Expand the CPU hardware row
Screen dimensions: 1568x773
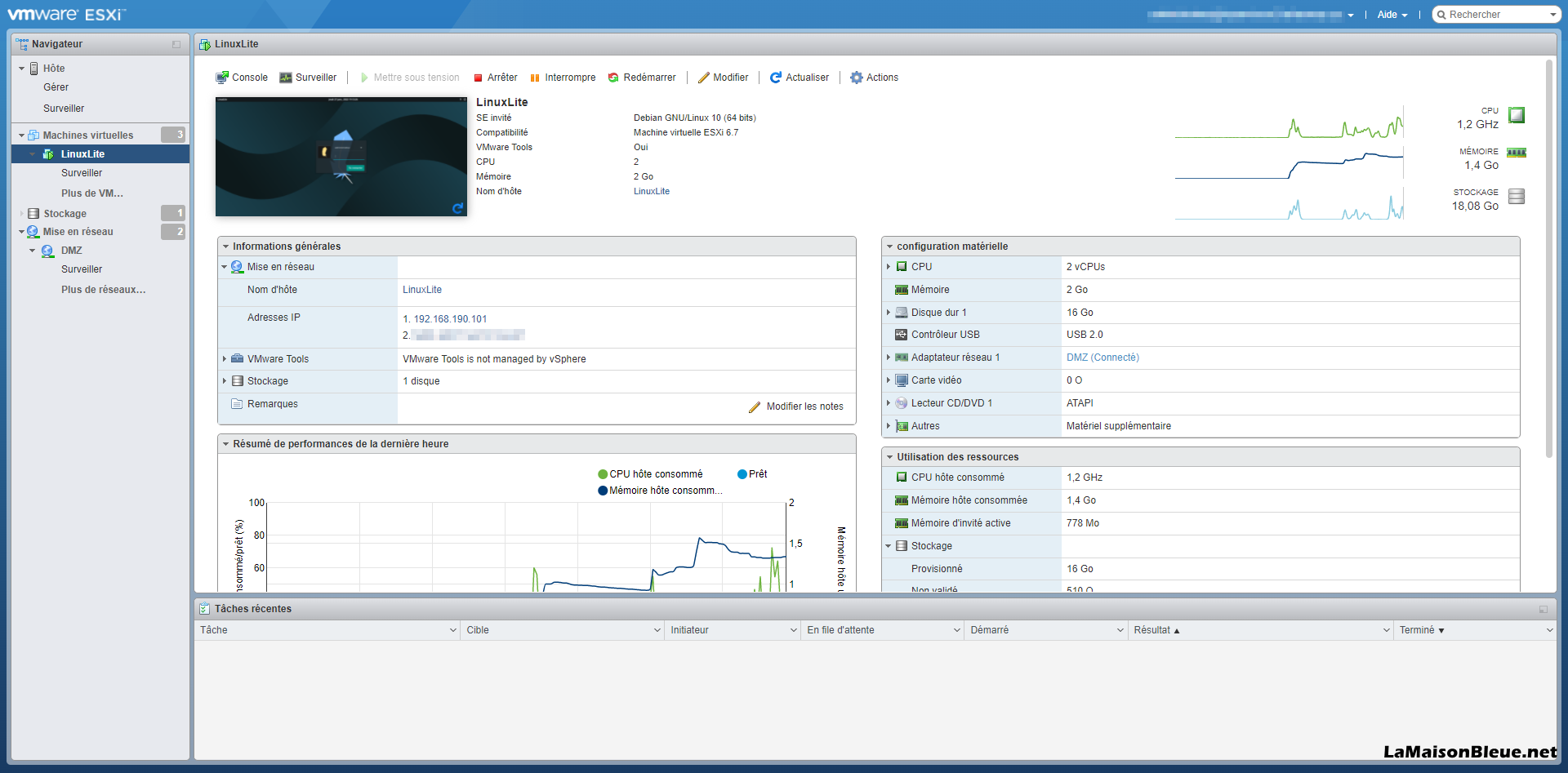point(889,267)
